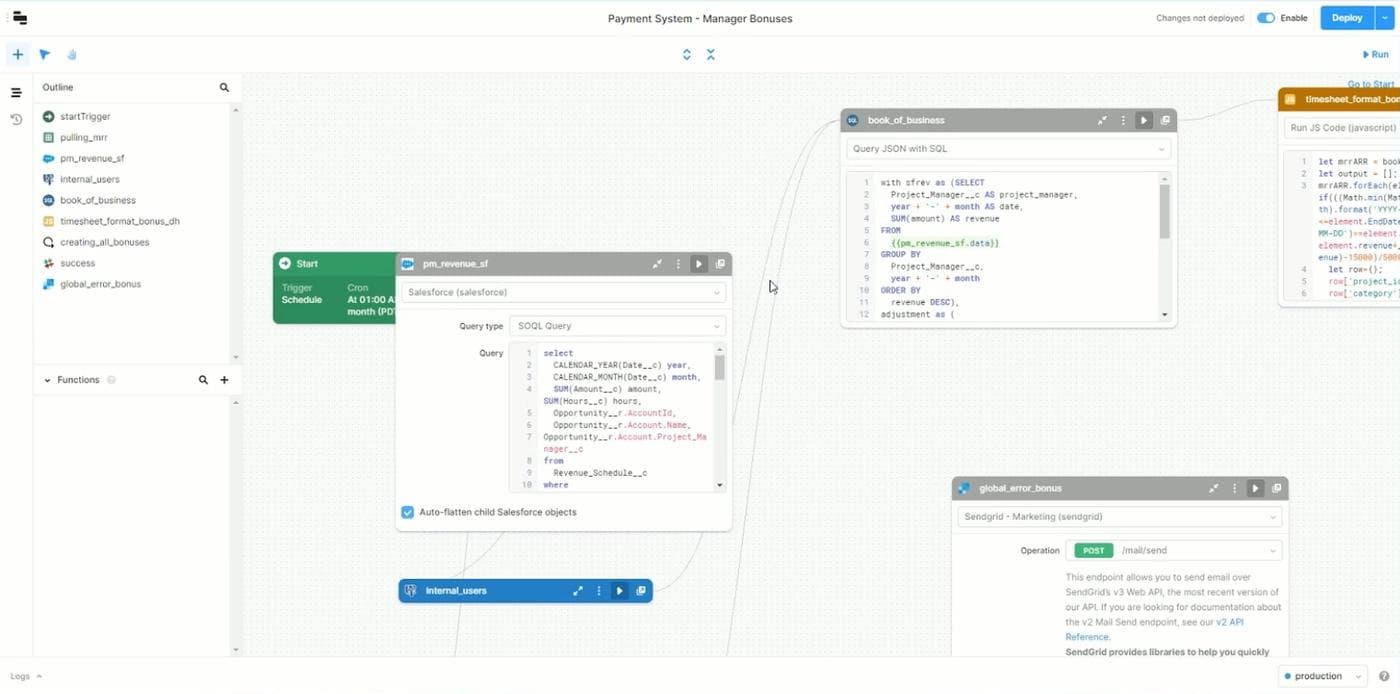Image resolution: width=1400 pixels, height=694 pixels.
Task: Toggle the Enable workflow switch
Action: click(x=1266, y=18)
